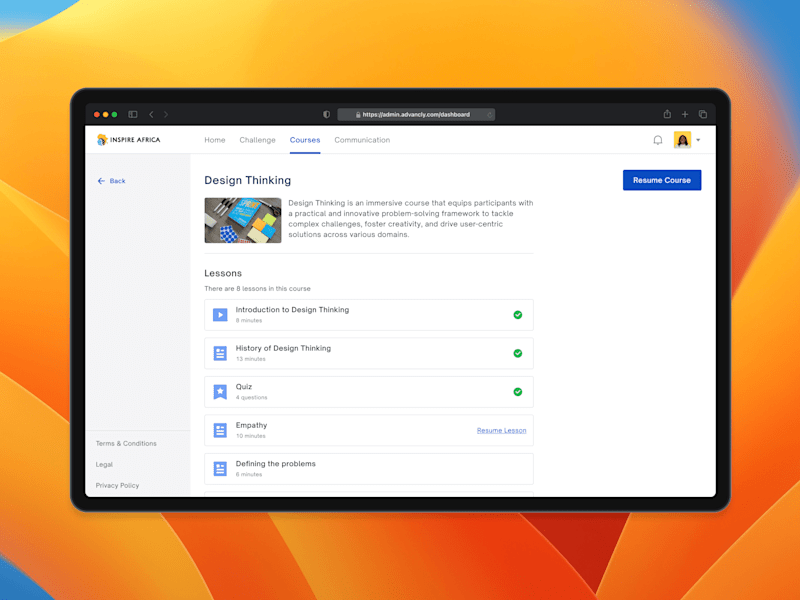The width and height of the screenshot is (800, 600).
Task: Open the Legal link
Action: 104,464
